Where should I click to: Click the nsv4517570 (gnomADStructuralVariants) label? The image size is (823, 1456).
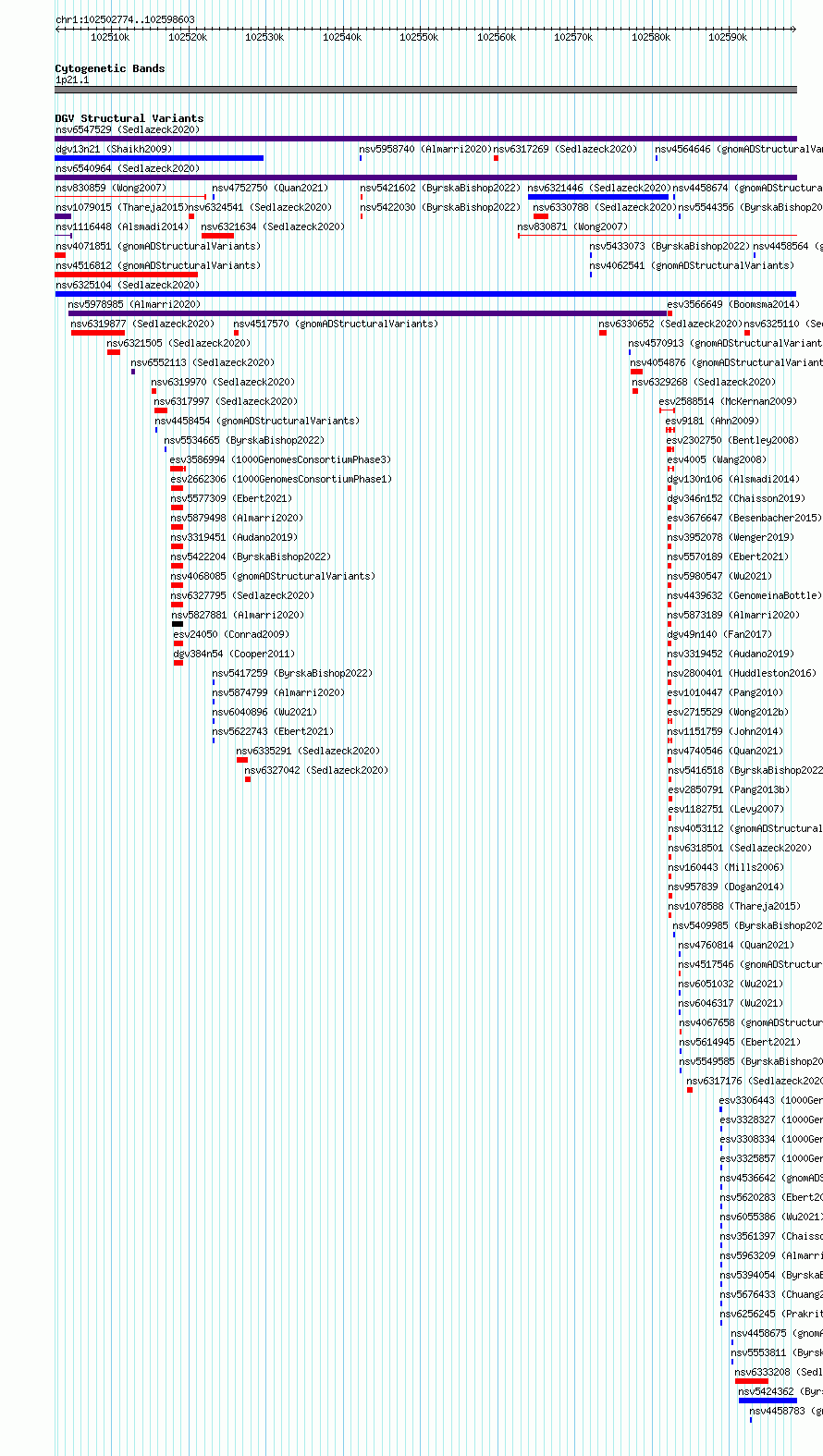tap(337, 324)
